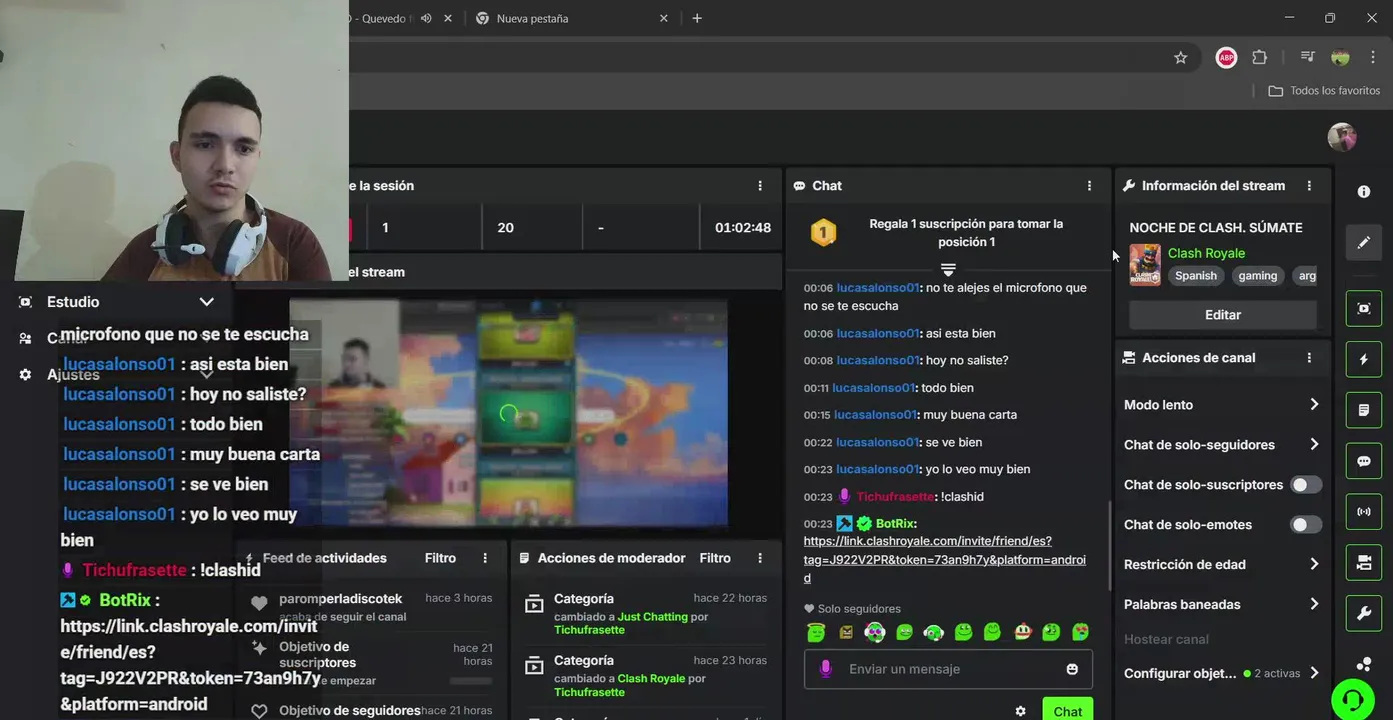Open Filtro in Acciones de moderador
This screenshot has width=1393, height=720.
pyautogui.click(x=715, y=558)
